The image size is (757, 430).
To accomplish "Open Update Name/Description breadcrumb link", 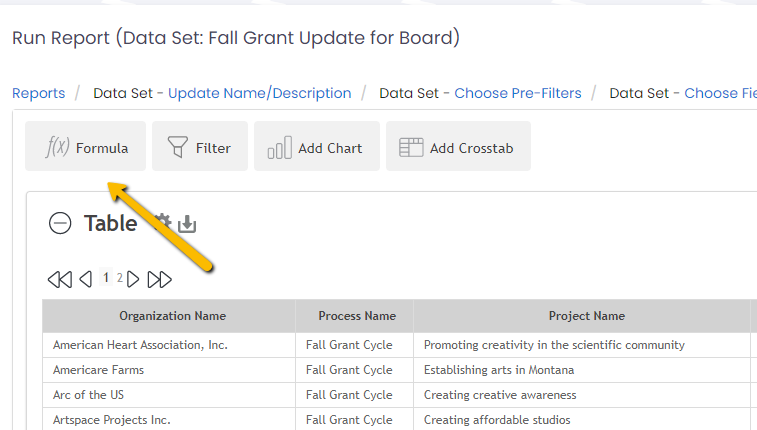I will 260,93.
